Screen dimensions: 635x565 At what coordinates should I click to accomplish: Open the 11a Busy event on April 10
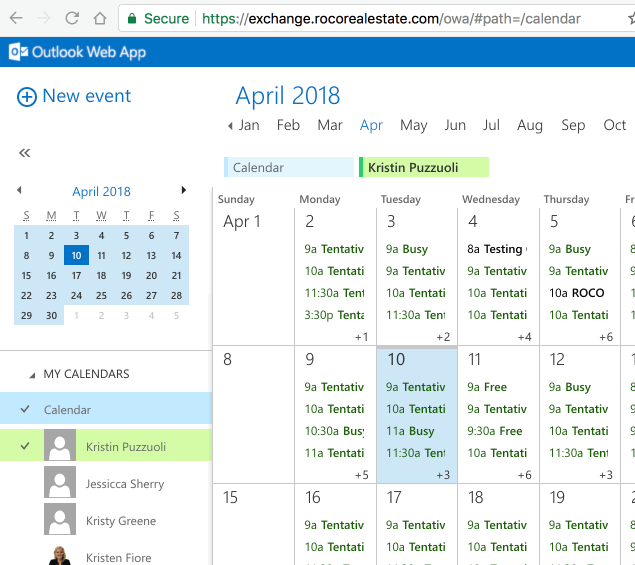(x=410, y=431)
